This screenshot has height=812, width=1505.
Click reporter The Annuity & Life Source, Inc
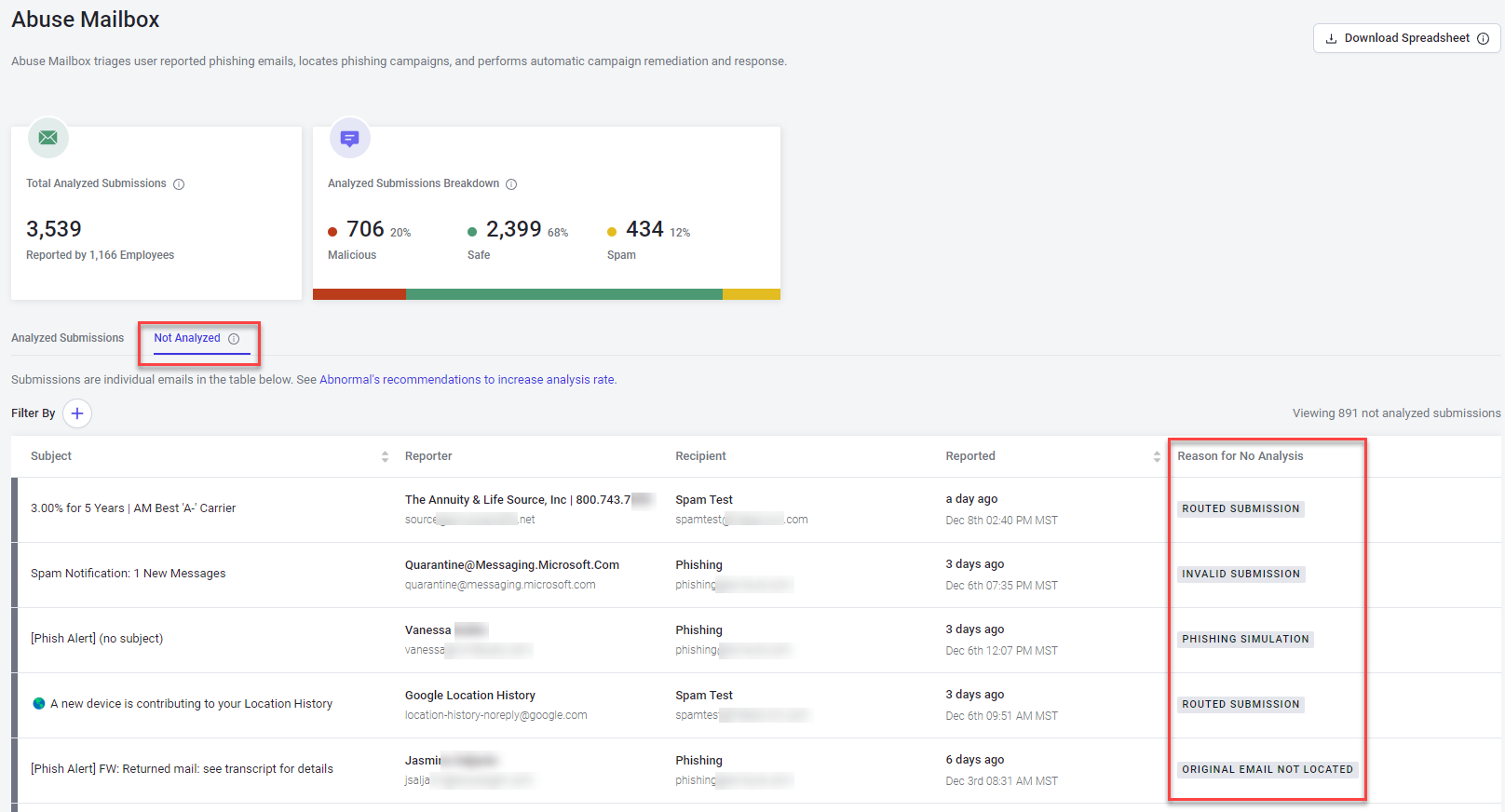(x=530, y=500)
